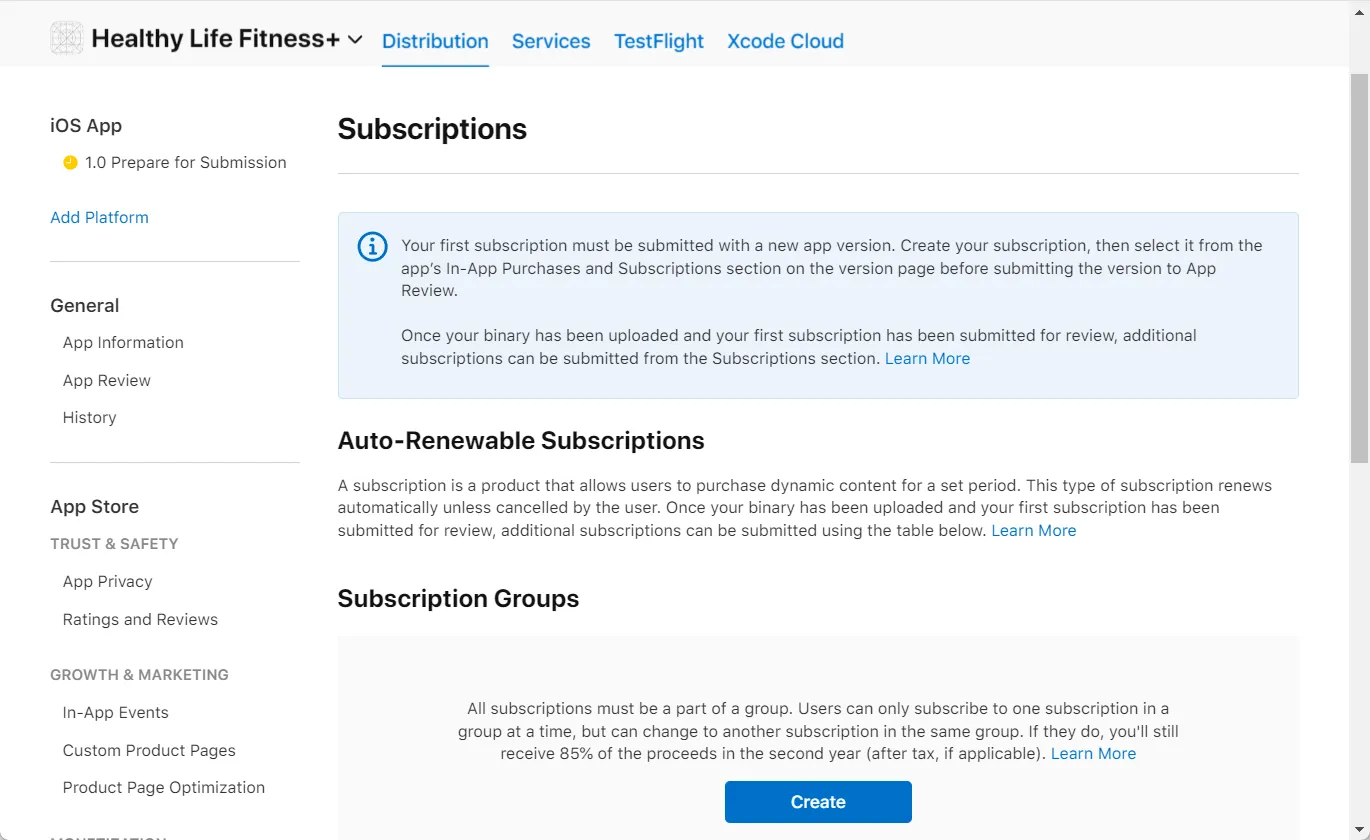The height and width of the screenshot is (840, 1370).
Task: Open the Services tab
Action: click(x=551, y=41)
